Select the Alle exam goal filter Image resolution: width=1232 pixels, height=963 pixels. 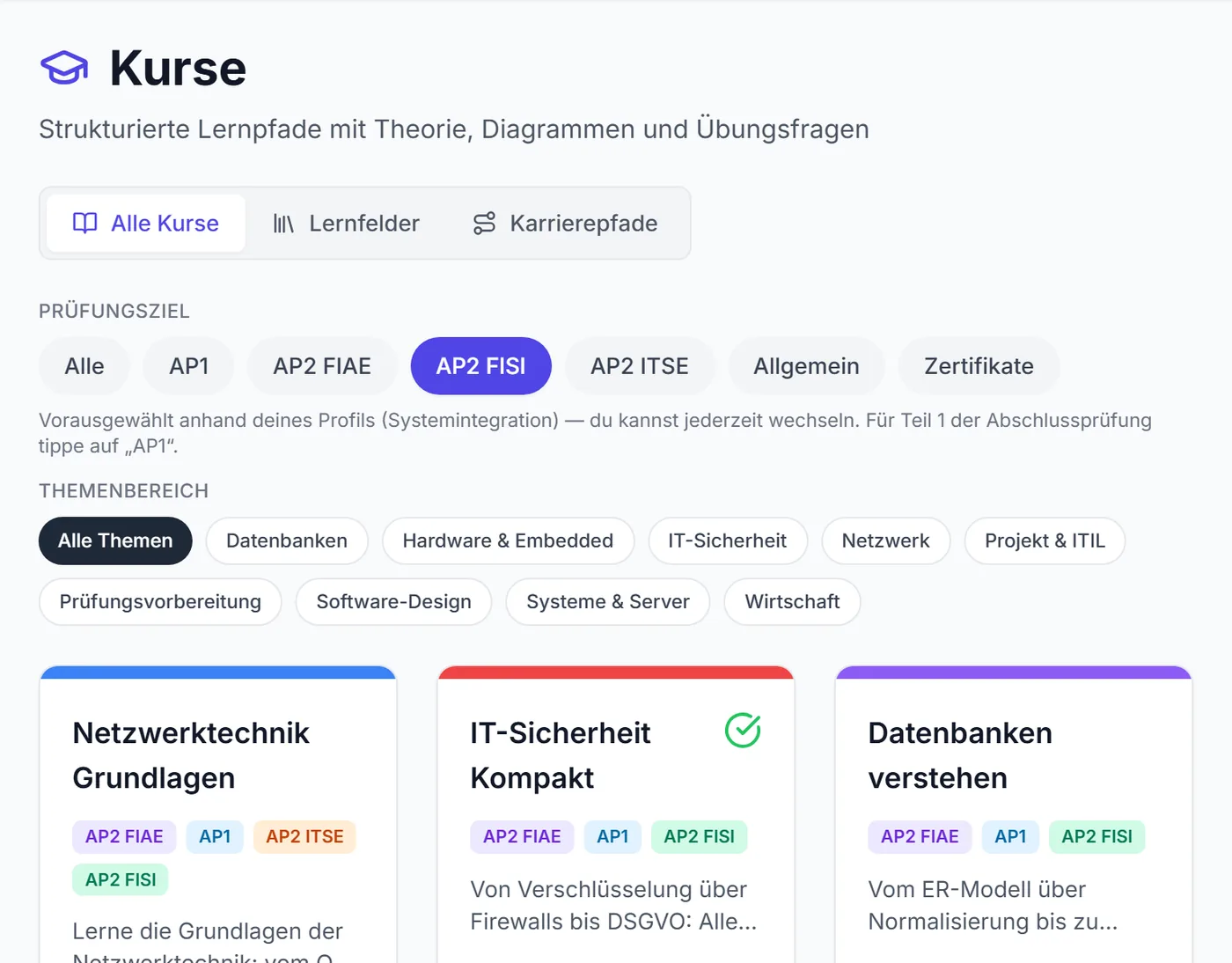tap(84, 366)
